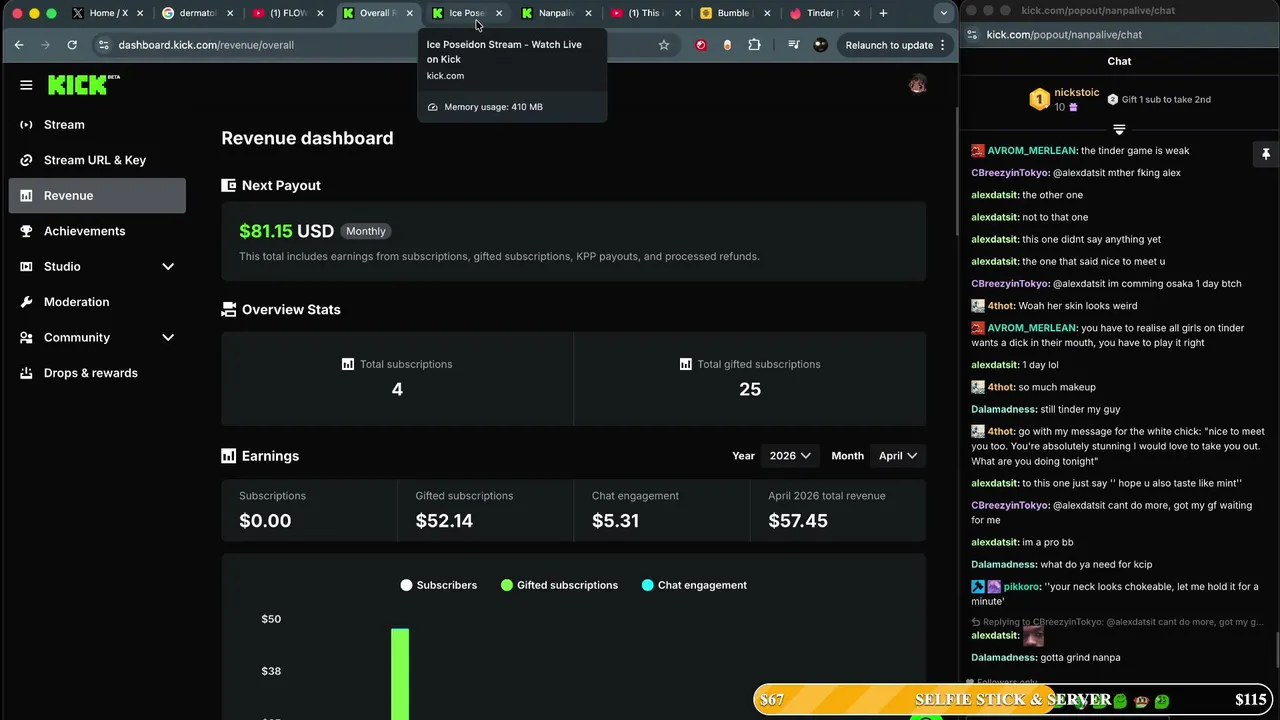Open nickstoic's profile in chat leaderboard
The image size is (1280, 720).
coord(1076,93)
